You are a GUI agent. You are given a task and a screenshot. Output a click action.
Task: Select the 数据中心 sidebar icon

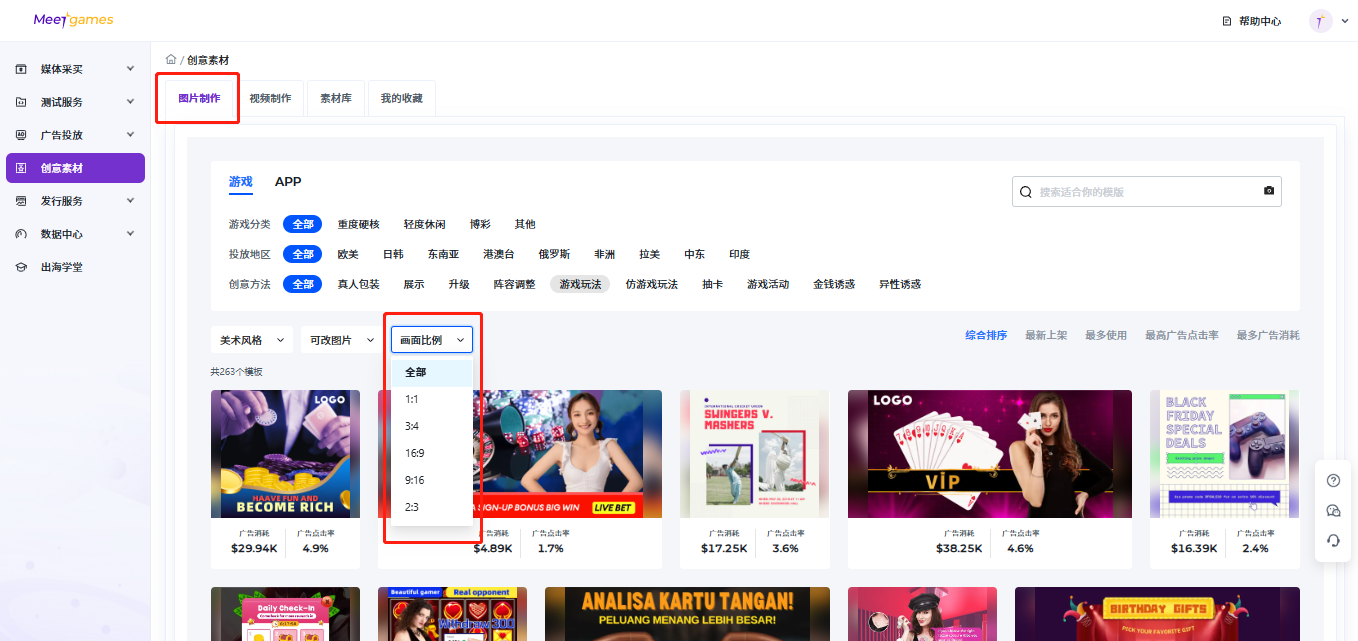22,233
